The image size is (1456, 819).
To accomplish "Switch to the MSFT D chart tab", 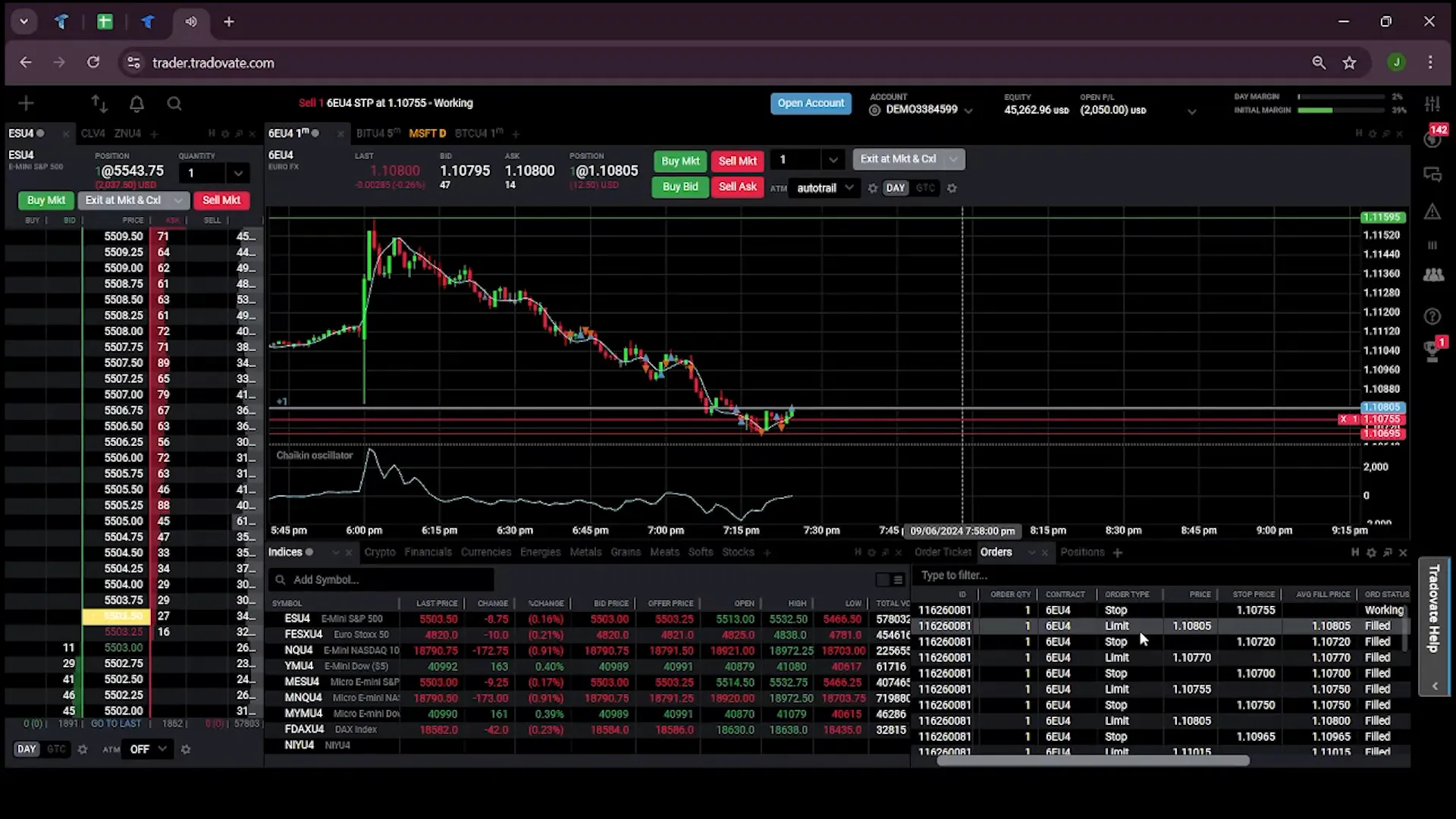I will (x=427, y=133).
